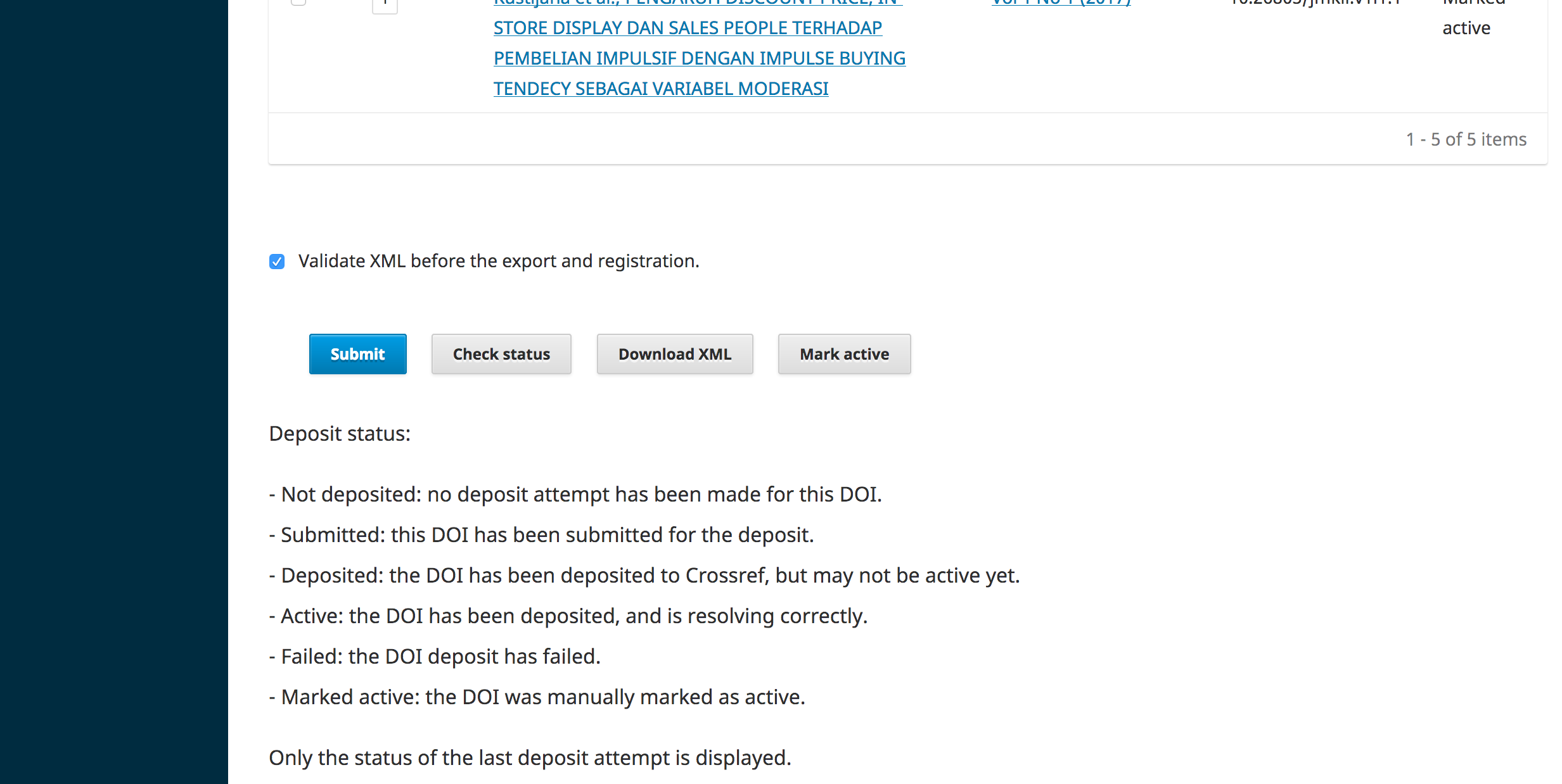Click the '1 - 5 of 5 items' count
Image resolution: width=1562 pixels, height=784 pixels.
point(1466,139)
